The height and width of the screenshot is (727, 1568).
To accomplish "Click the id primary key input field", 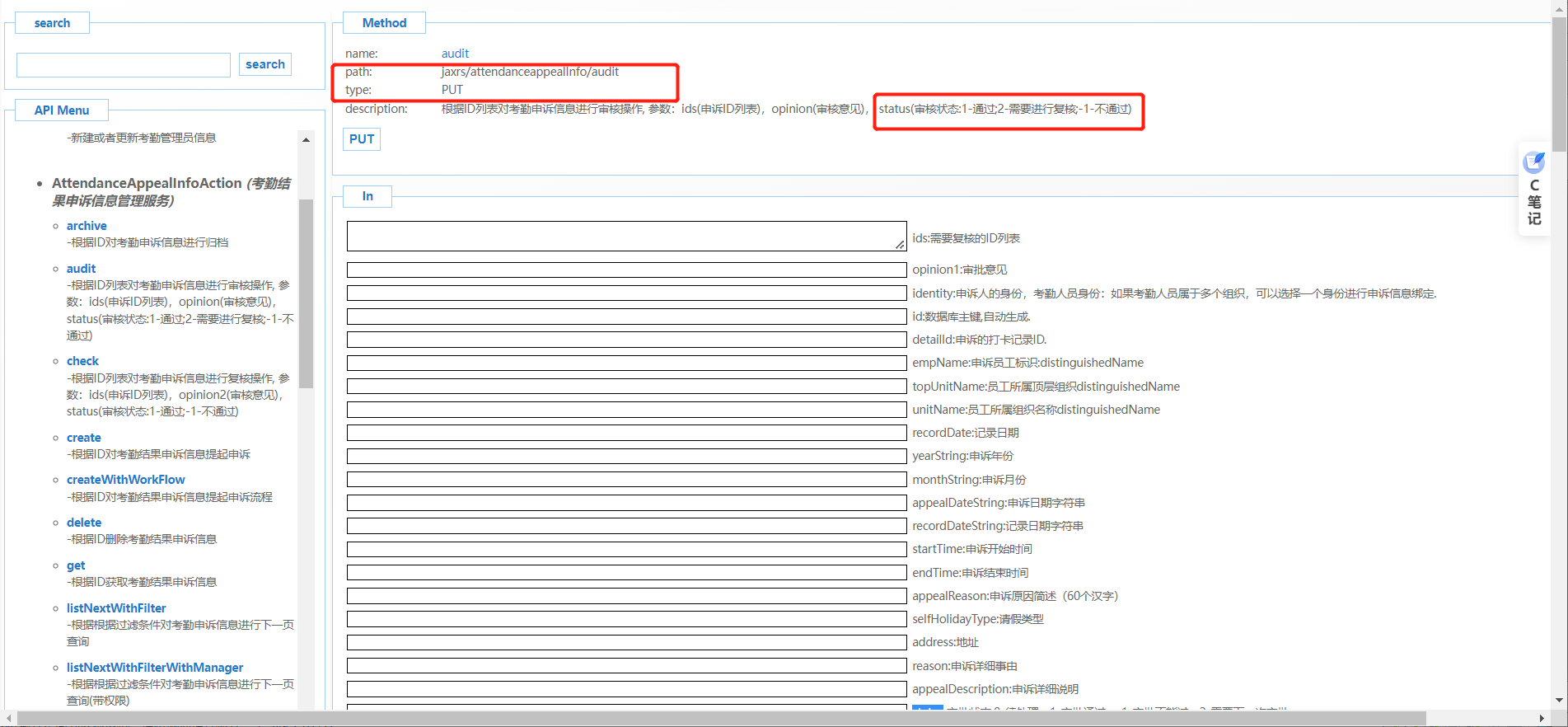I will (626, 317).
